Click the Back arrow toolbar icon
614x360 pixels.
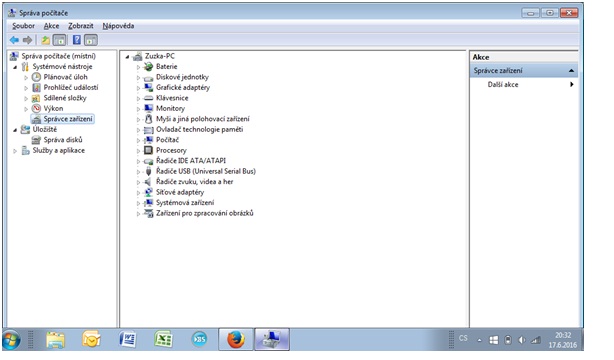click(14, 40)
